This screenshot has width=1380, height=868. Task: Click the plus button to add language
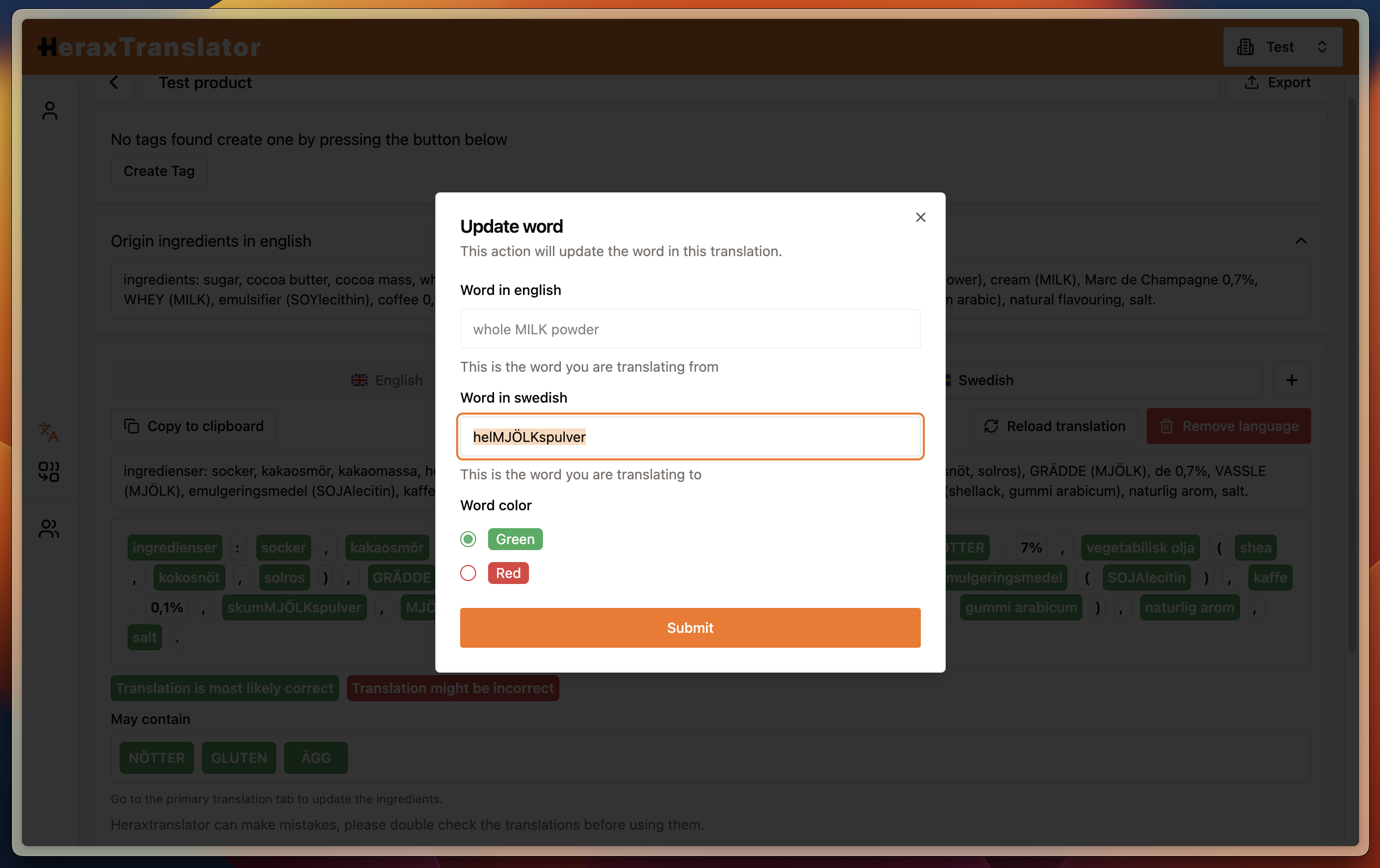[x=1292, y=380]
